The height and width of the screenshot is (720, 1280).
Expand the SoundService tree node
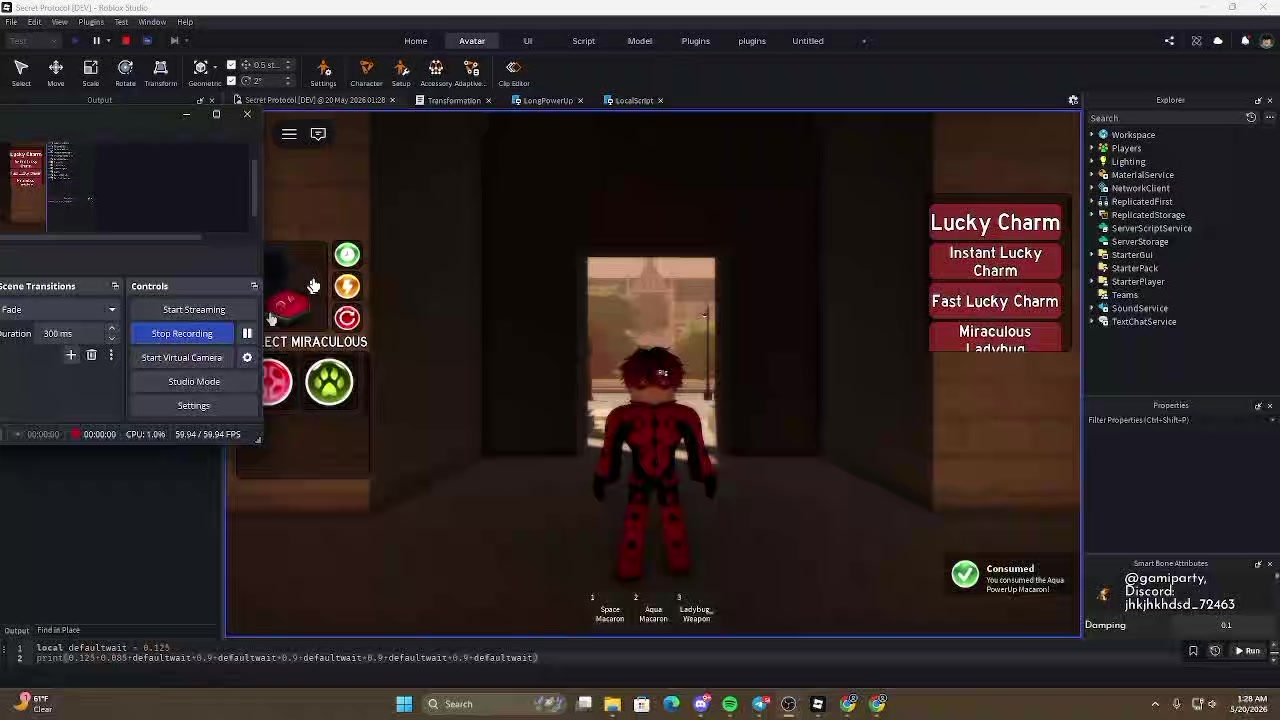tap(1092, 308)
